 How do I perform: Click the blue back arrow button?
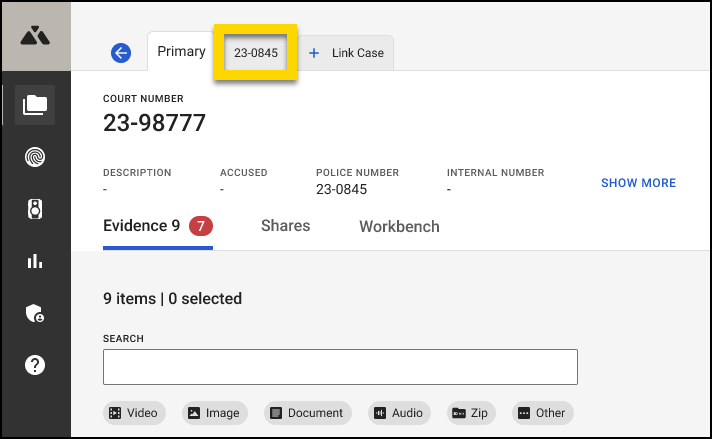(x=121, y=53)
